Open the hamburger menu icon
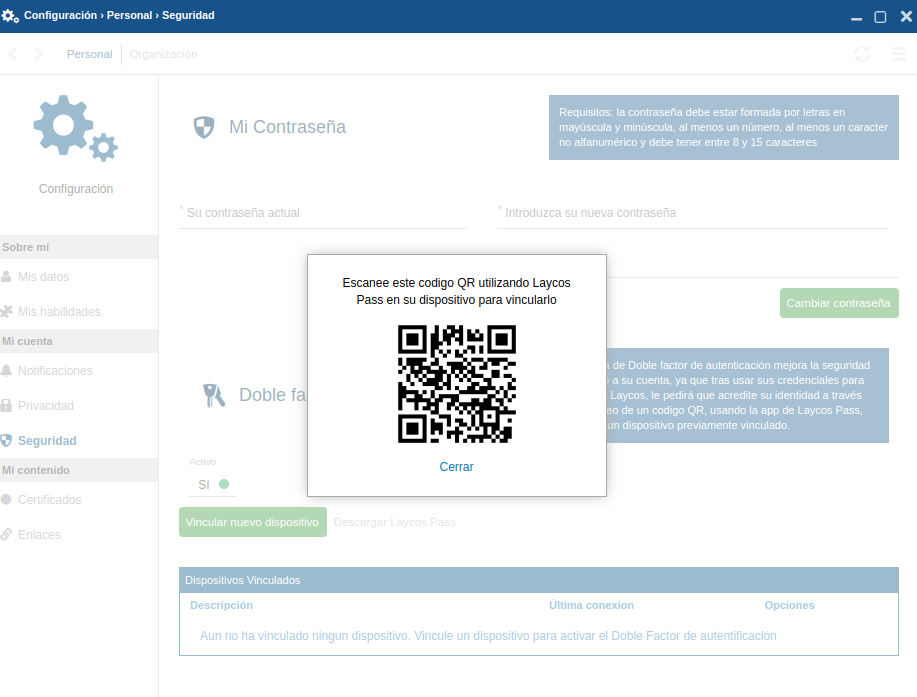The width and height of the screenshot is (917, 697). [x=899, y=54]
